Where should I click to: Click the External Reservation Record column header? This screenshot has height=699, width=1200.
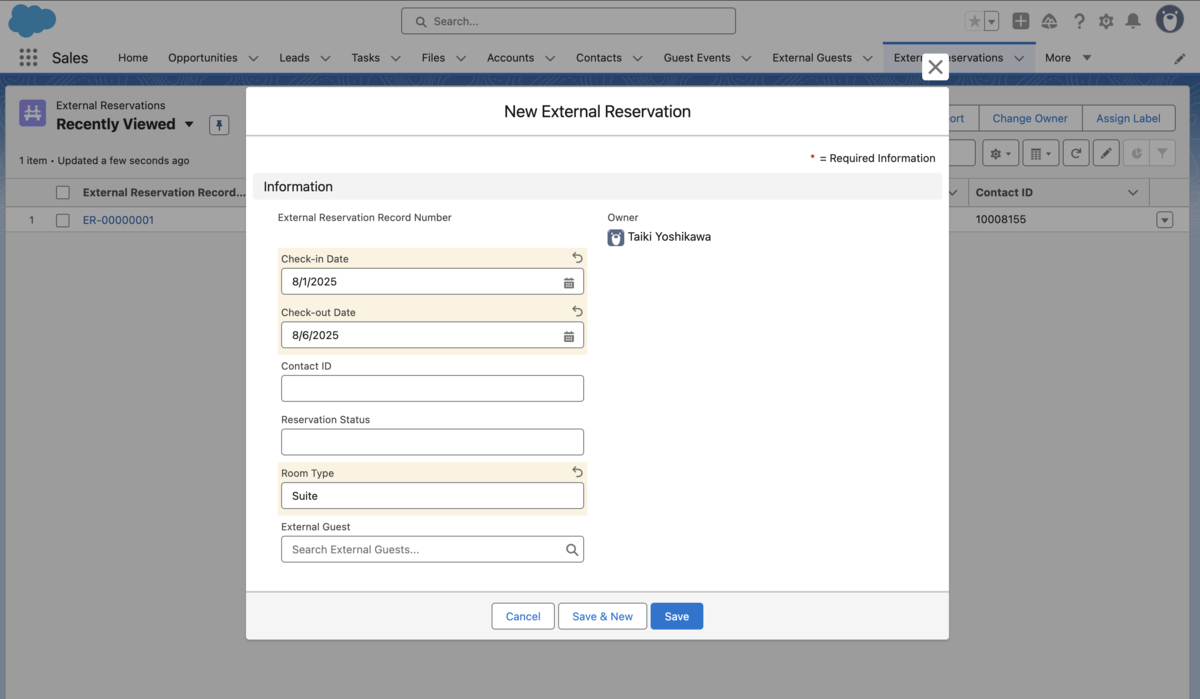pyautogui.click(x=164, y=193)
